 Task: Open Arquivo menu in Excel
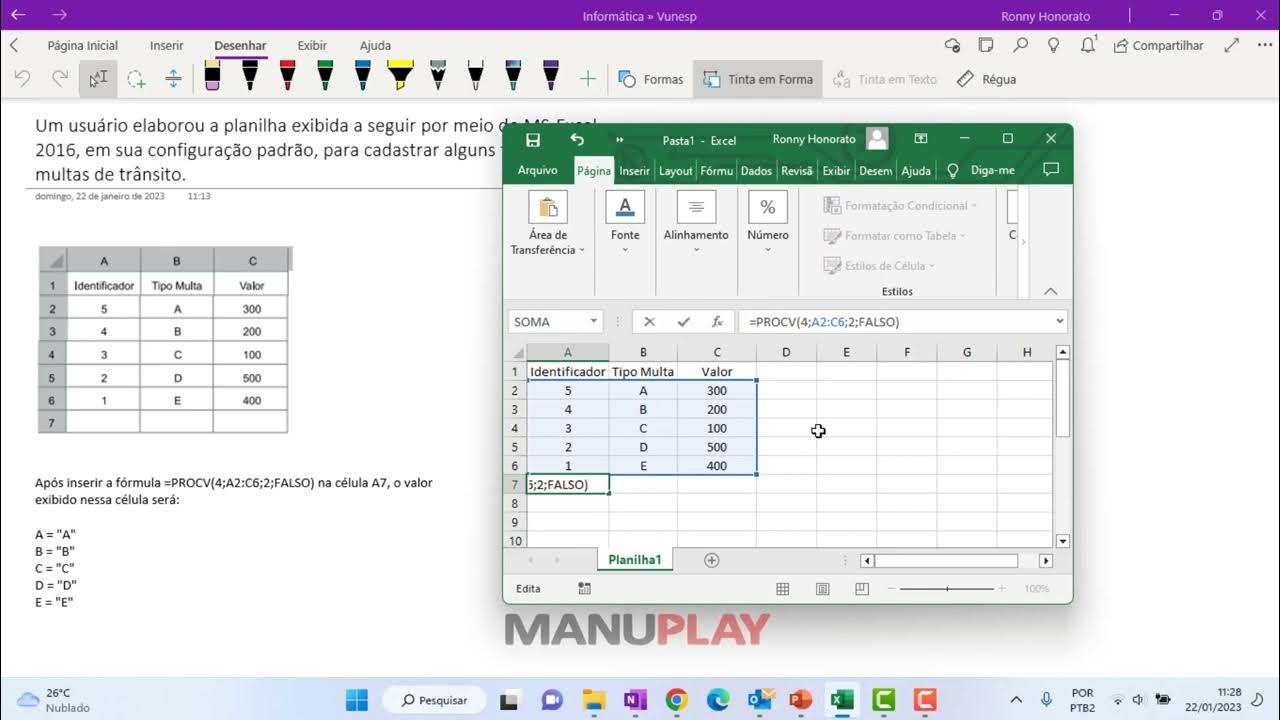point(538,171)
